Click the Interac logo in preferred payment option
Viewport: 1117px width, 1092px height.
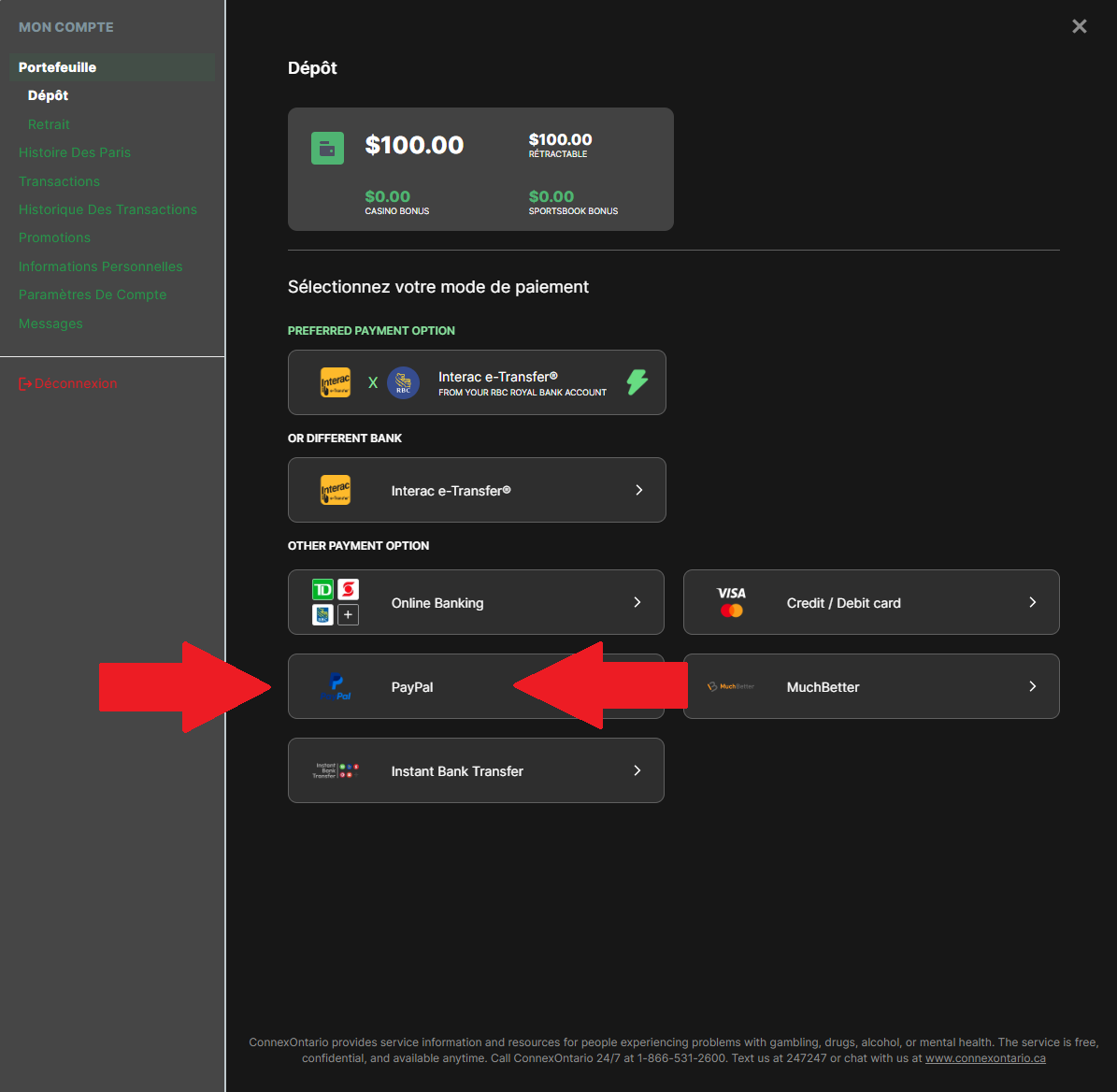point(335,382)
